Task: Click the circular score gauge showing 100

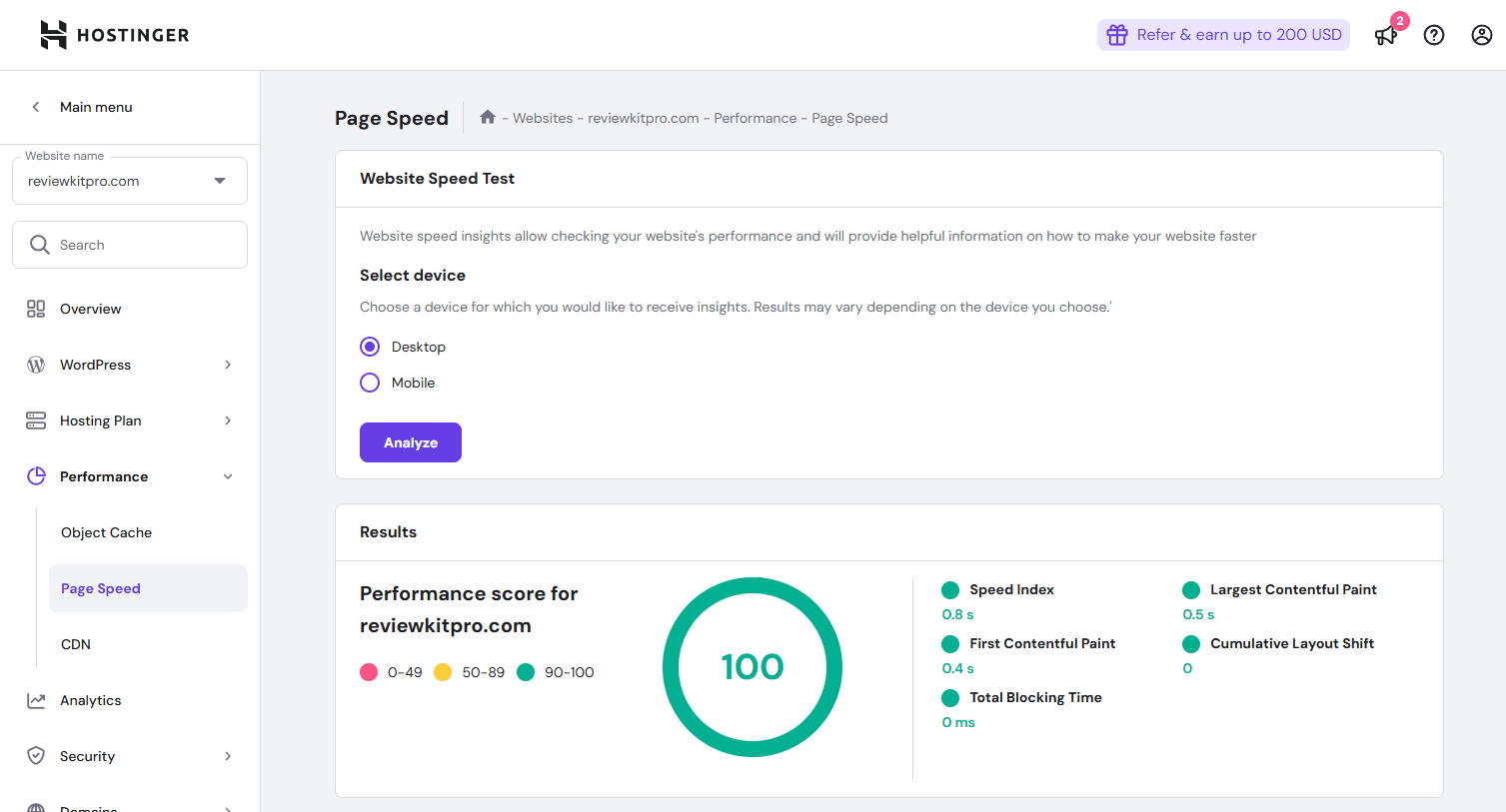Action: 753,667
